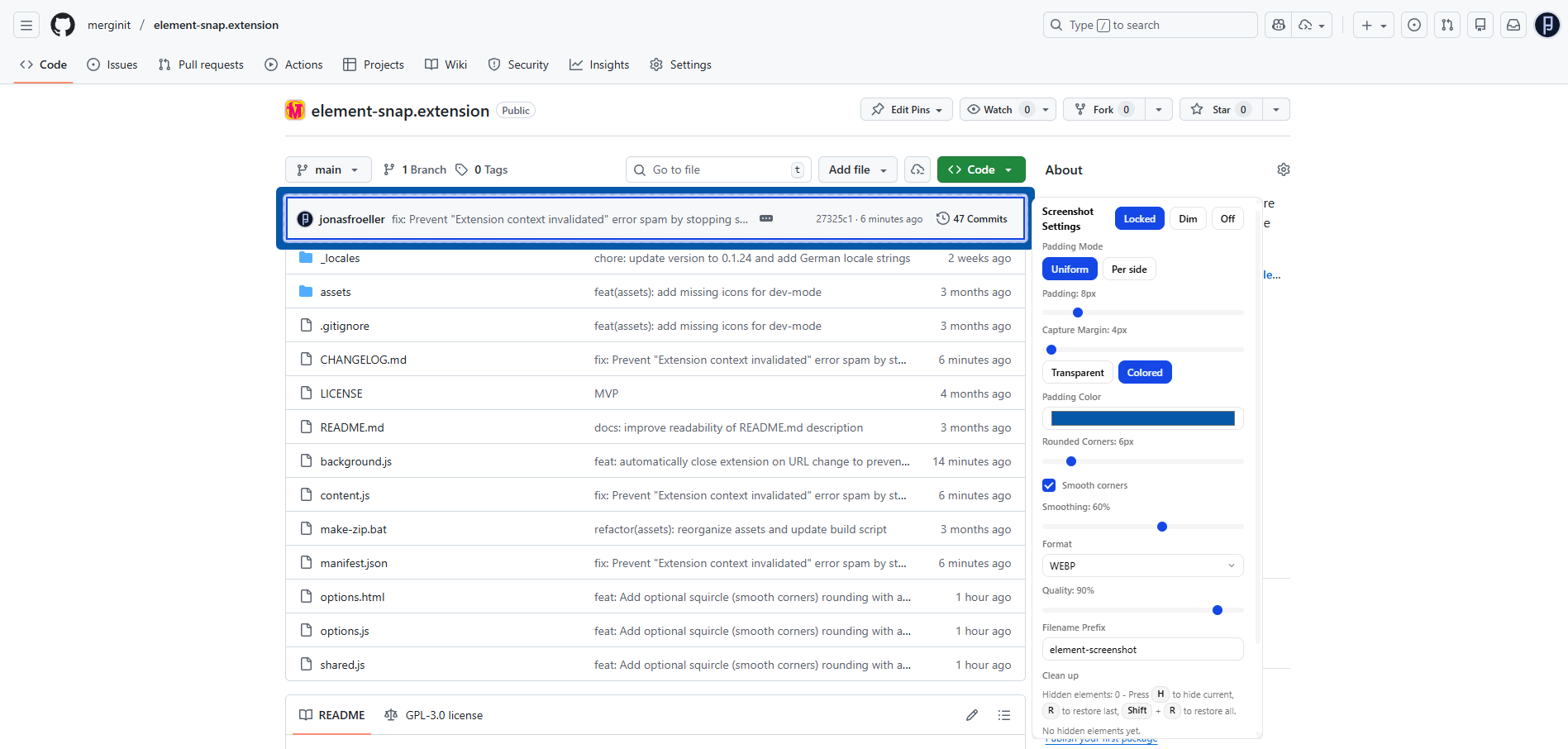Open the CHANGELOG.md file
Image resolution: width=1568 pixels, height=749 pixels.
(x=363, y=359)
